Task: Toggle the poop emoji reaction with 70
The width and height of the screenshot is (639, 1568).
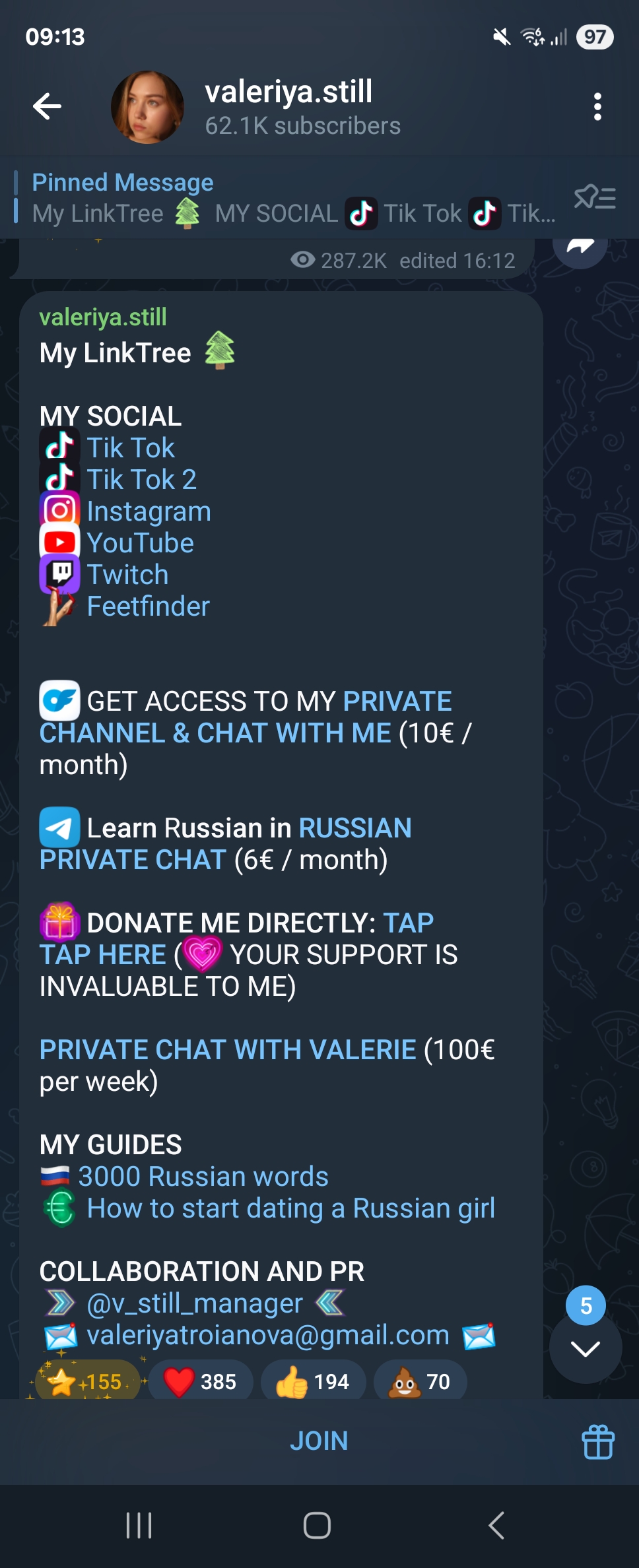Action: 420,1381
